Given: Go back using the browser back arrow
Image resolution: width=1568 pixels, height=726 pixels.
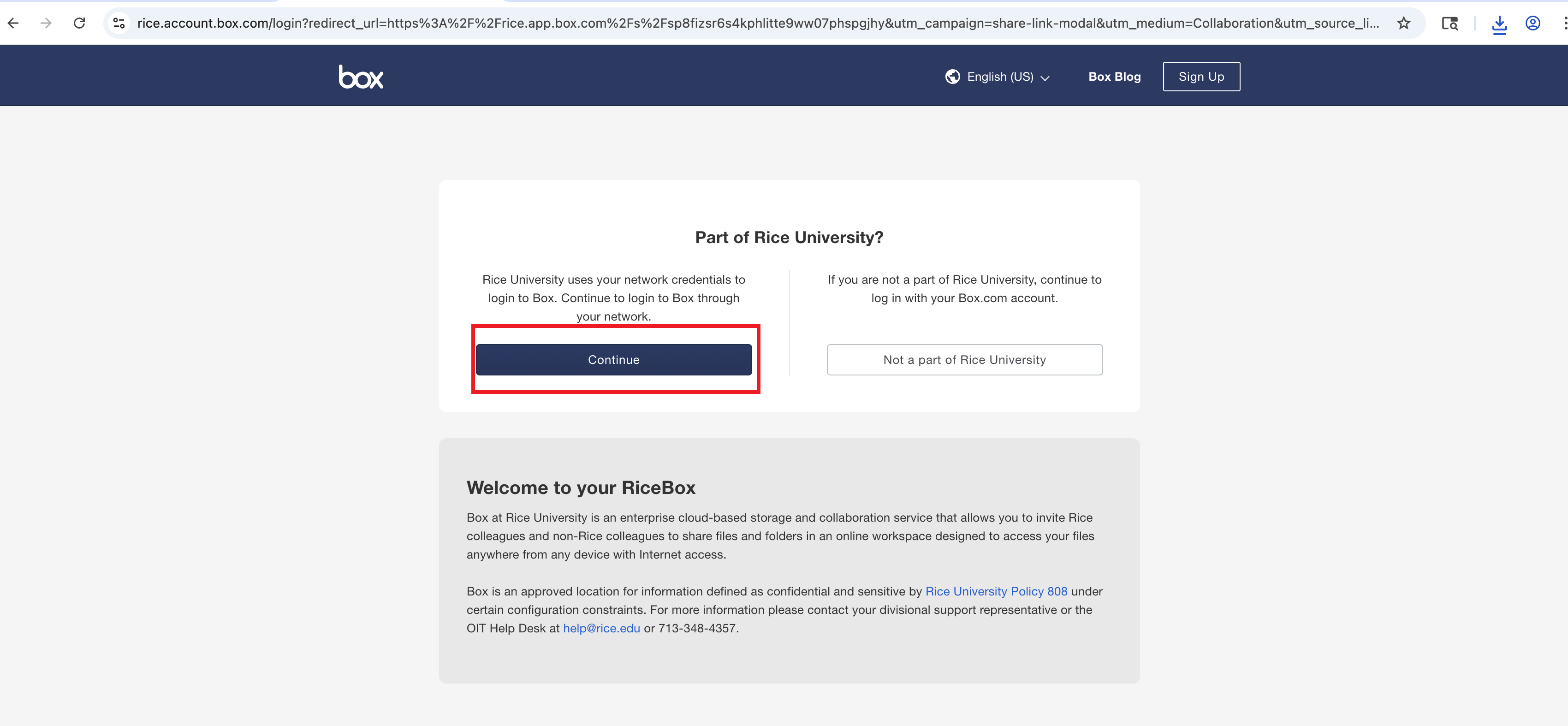Looking at the screenshot, I should pyautogui.click(x=13, y=23).
